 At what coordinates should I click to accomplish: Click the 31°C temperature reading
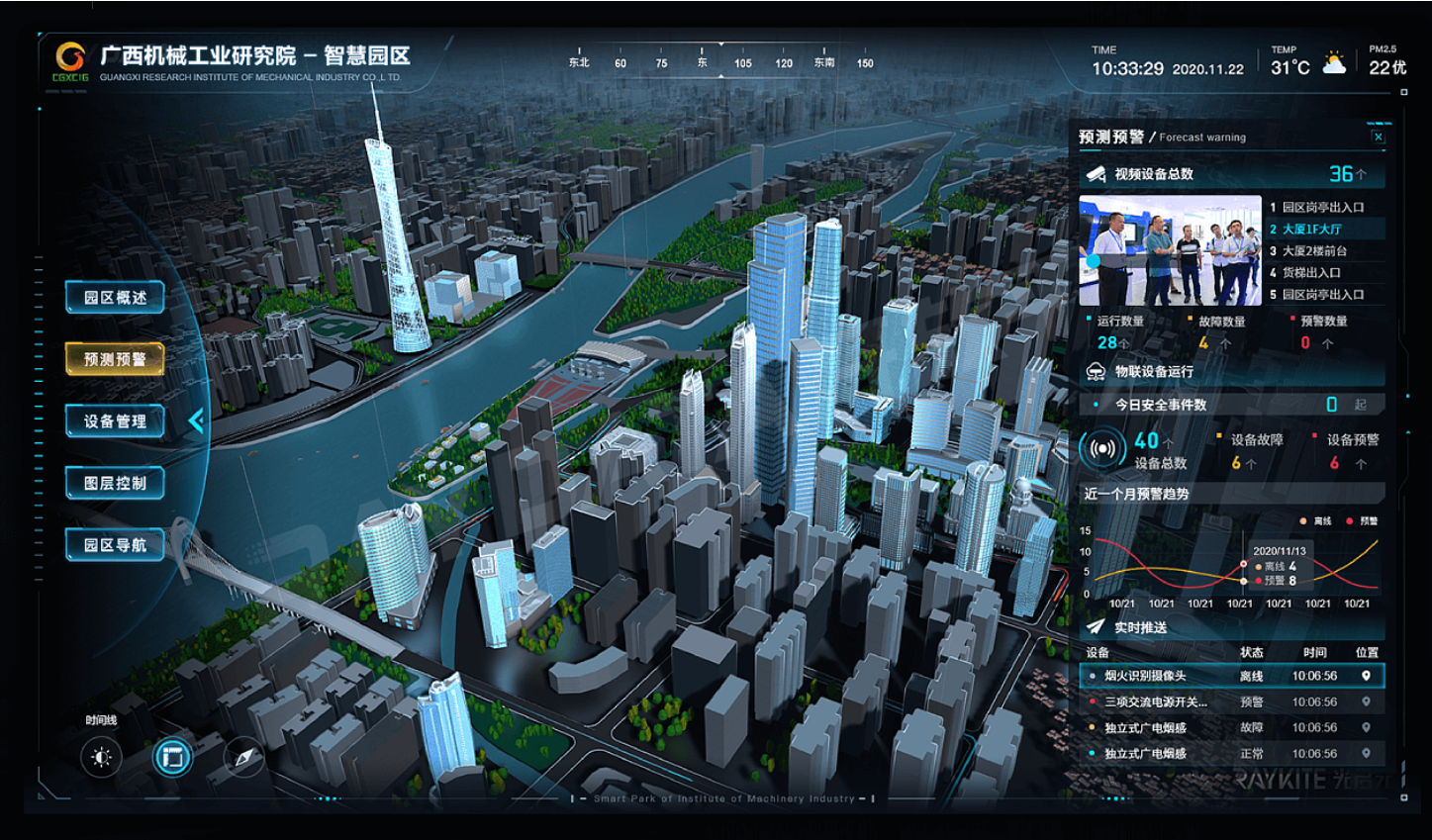1290,67
